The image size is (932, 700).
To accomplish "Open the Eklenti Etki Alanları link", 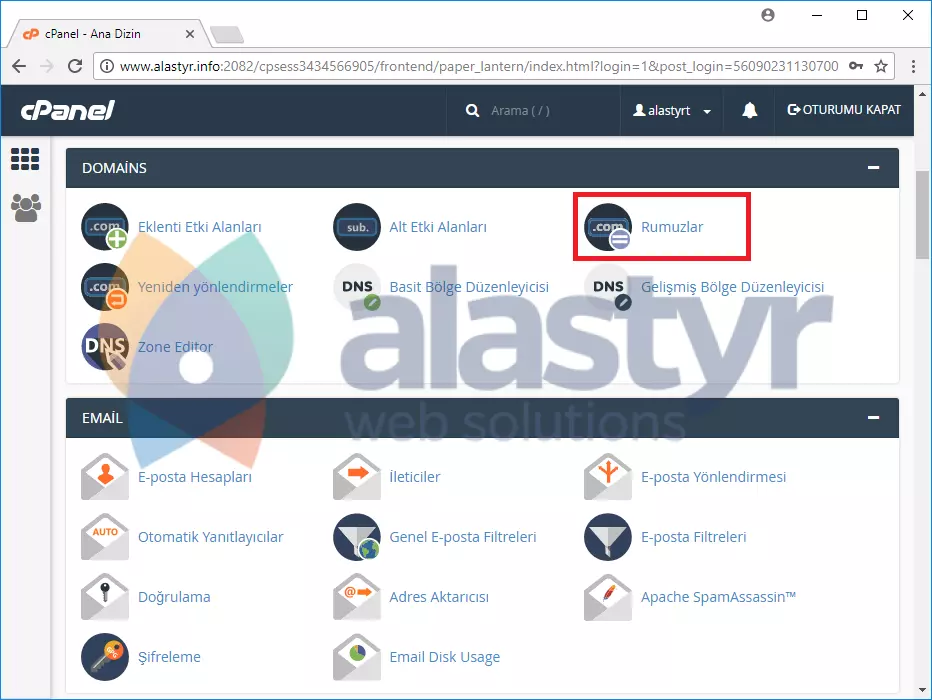I will [200, 227].
